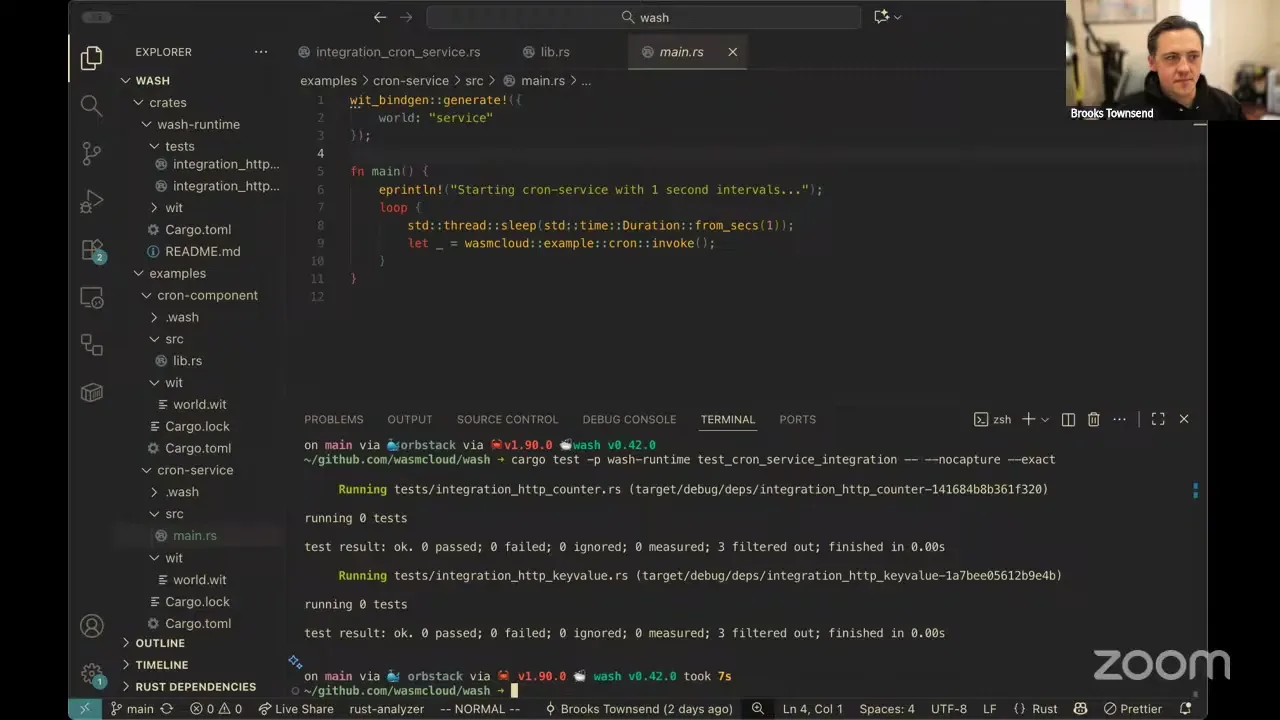The image size is (1280, 720).
Task: Click the sparkle icon beside terminal prompt
Action: tap(295, 662)
